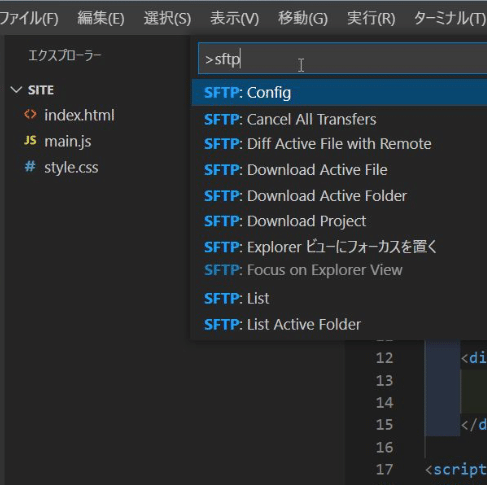487x485 pixels.
Task: Run SFTP: Download Project
Action: tap(339, 221)
